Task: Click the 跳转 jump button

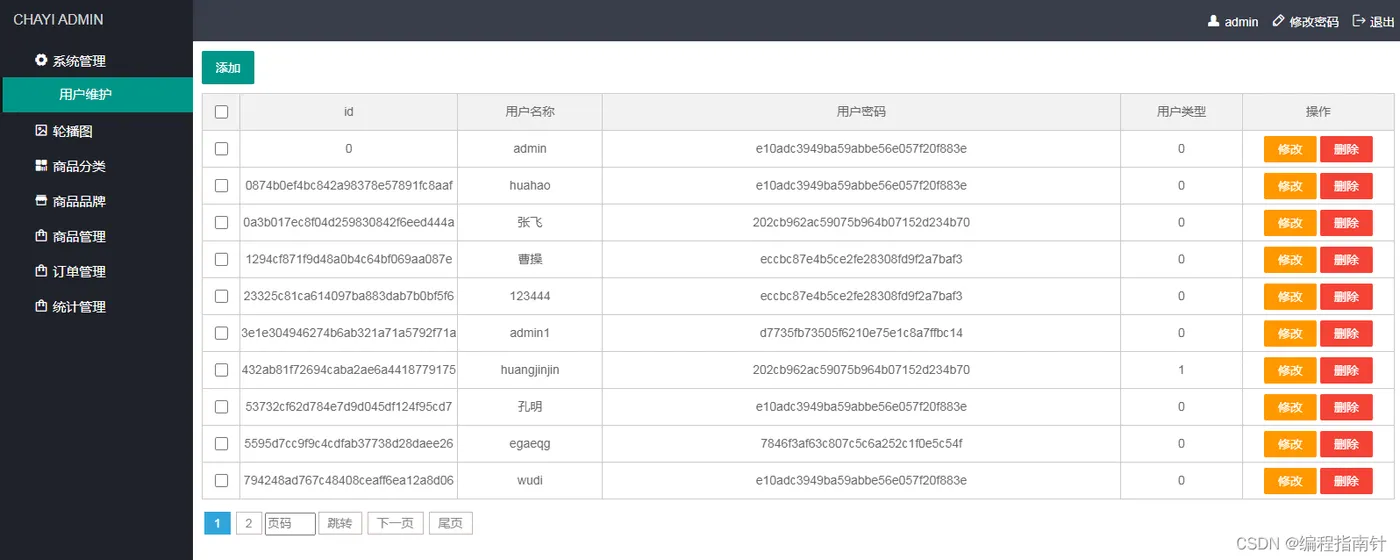Action: 340,523
